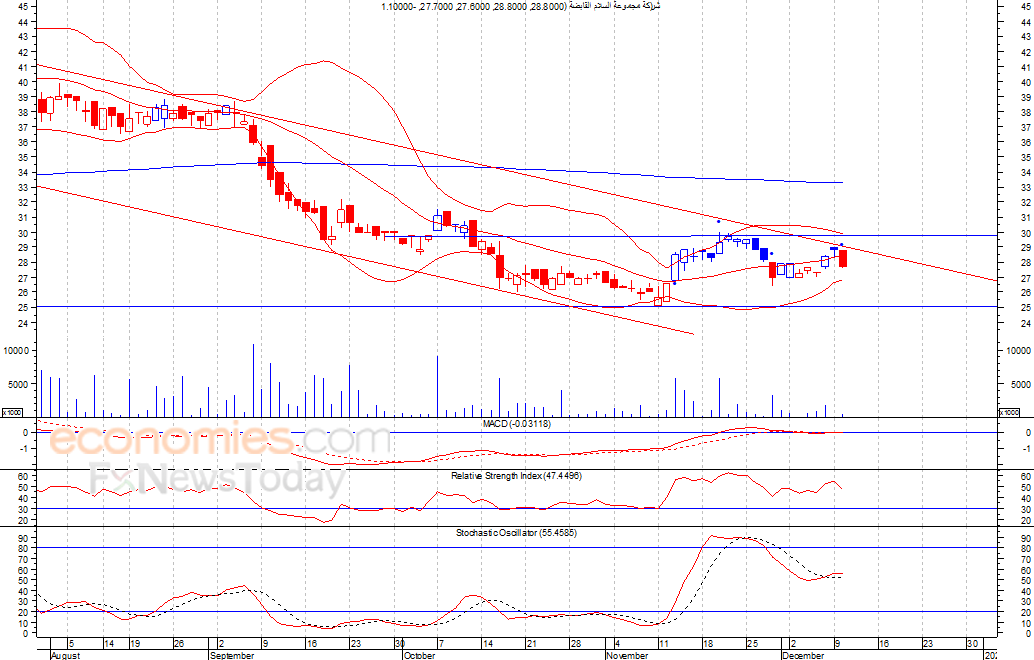
Task: Click the 10000 volume label on right axis
Action: (1016, 351)
